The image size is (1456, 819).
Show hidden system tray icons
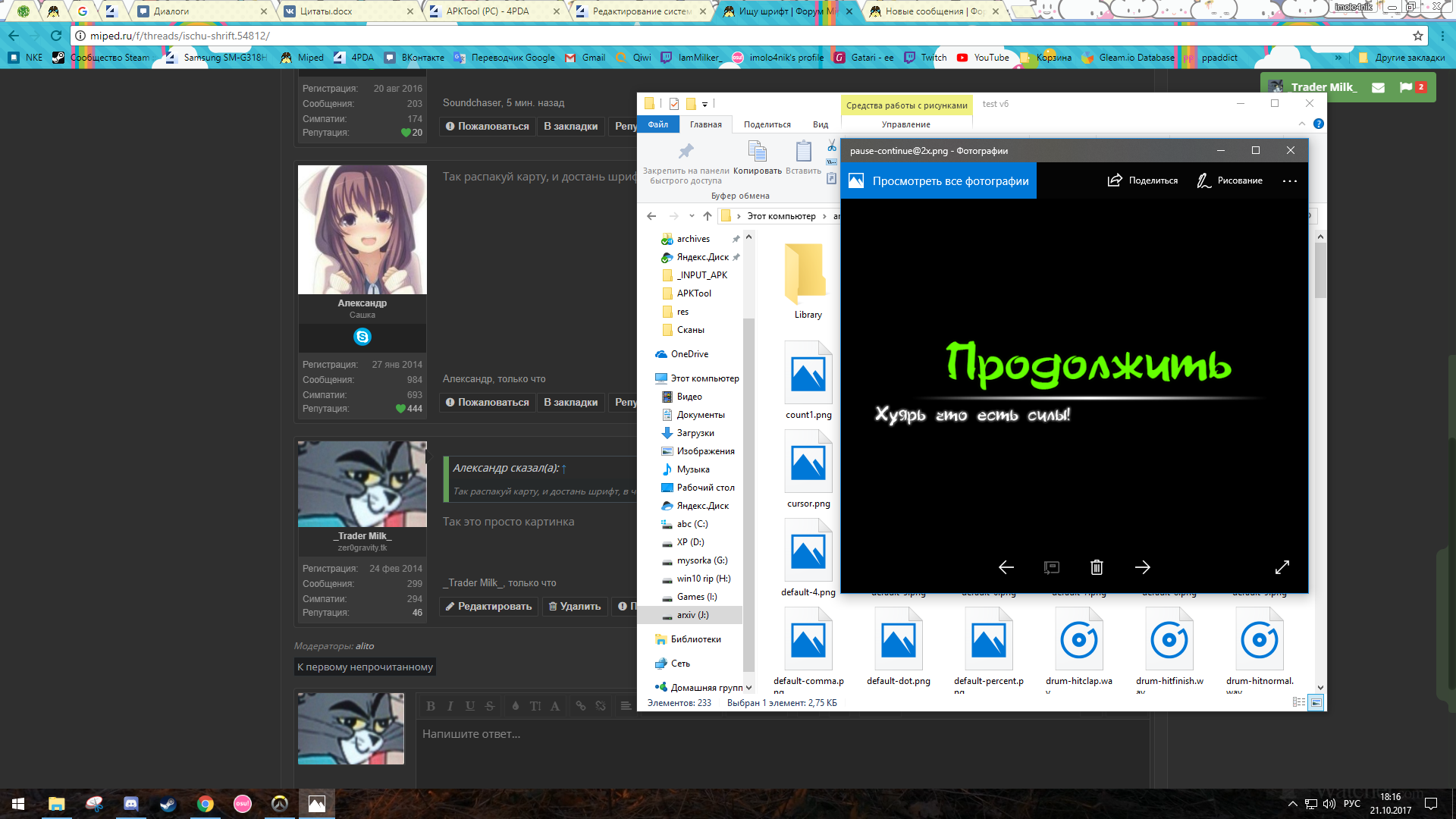(x=1292, y=804)
